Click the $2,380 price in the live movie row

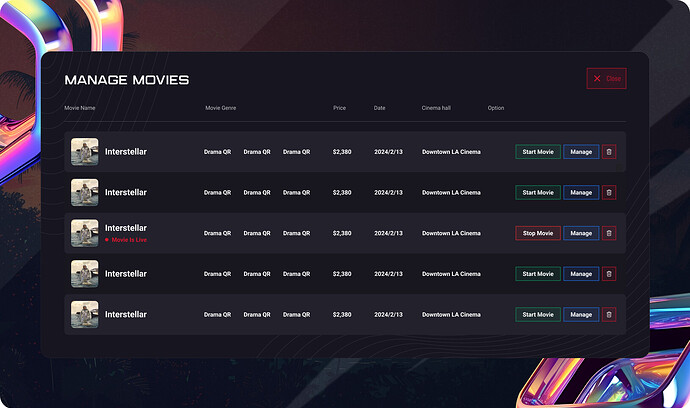(342, 233)
